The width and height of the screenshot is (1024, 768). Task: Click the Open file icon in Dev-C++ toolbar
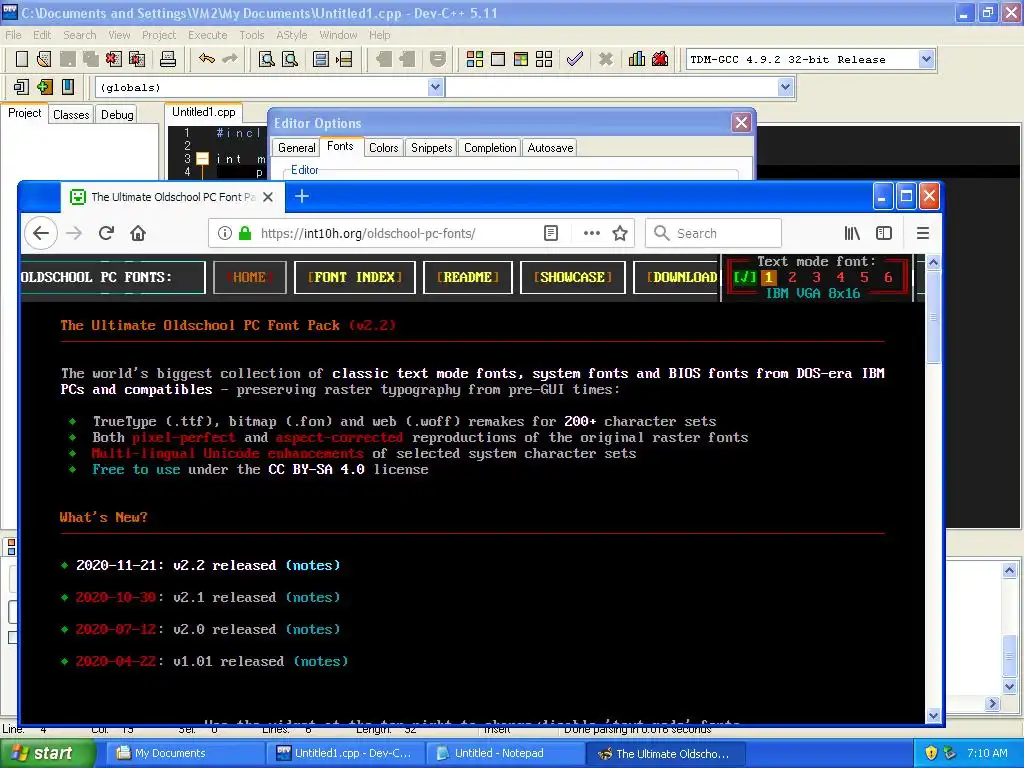point(44,59)
